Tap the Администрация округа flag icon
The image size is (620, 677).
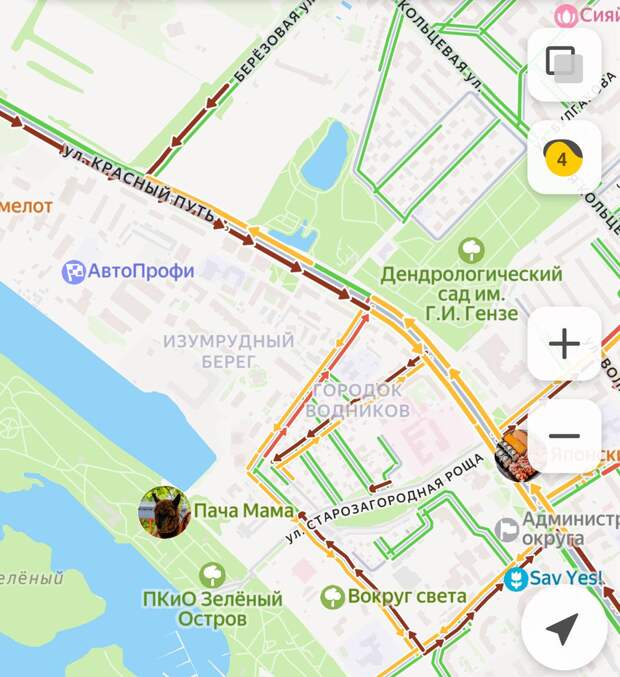tap(506, 530)
